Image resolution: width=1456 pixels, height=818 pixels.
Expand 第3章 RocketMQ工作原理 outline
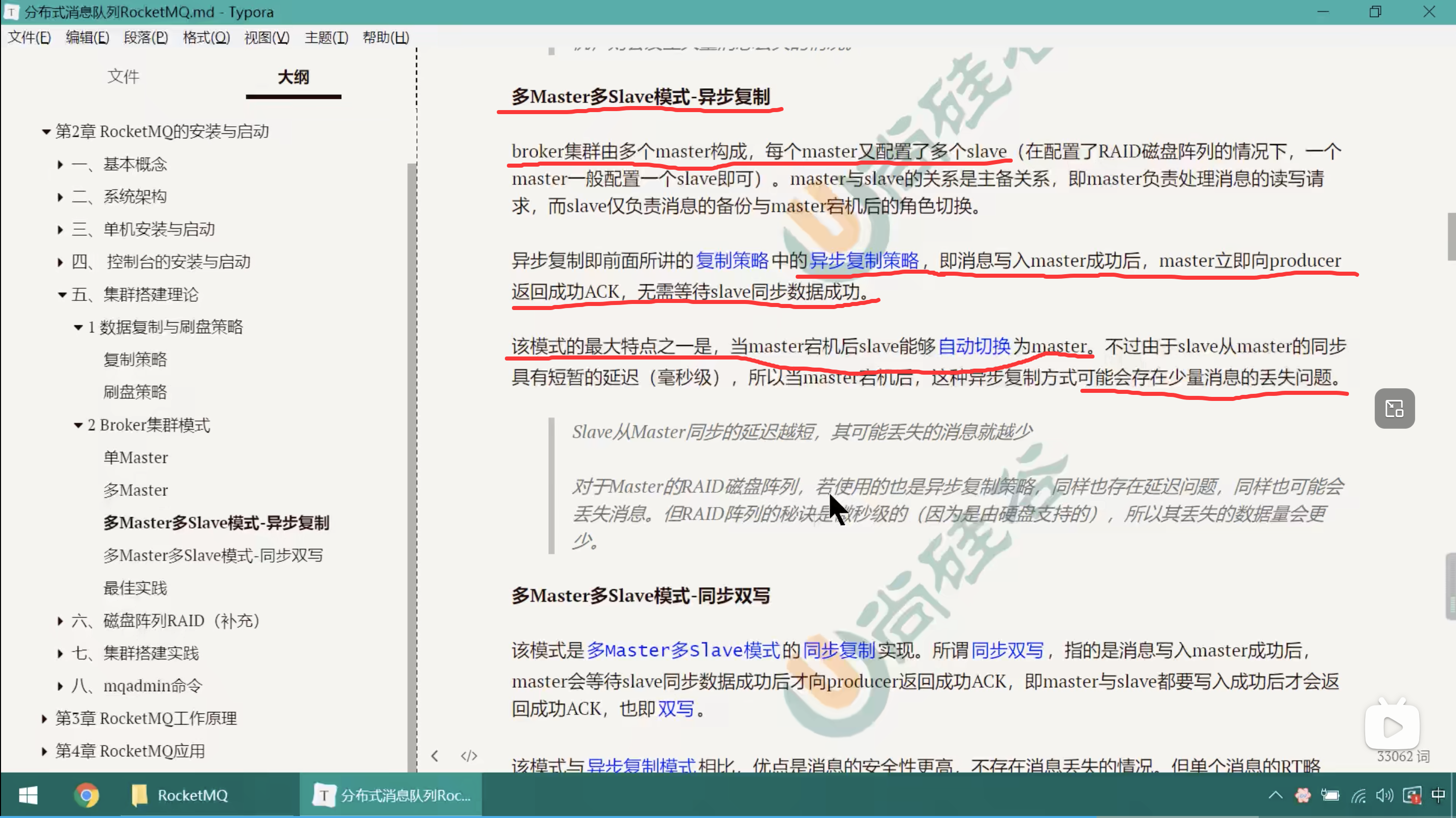[x=44, y=719]
